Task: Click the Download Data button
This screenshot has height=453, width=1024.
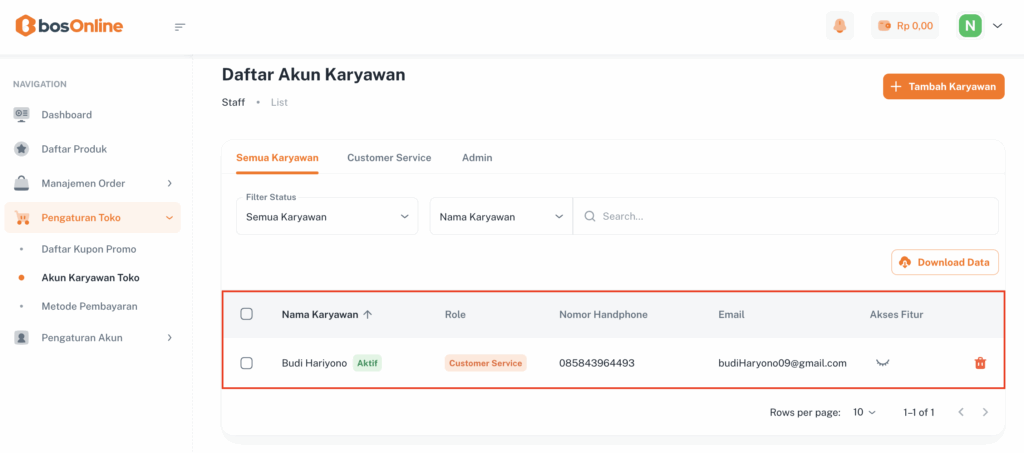Action: (x=945, y=262)
